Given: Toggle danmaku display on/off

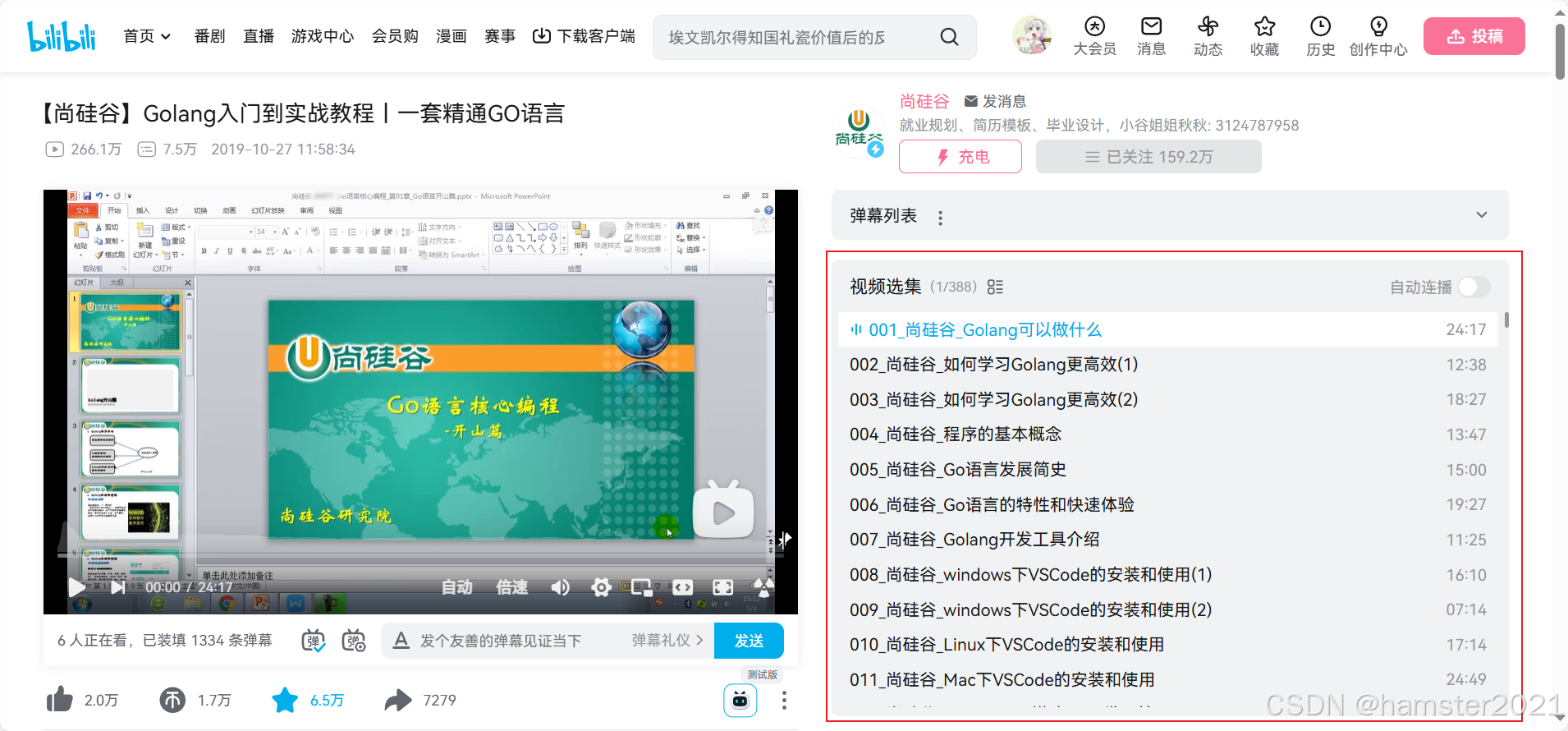Looking at the screenshot, I should [313, 641].
